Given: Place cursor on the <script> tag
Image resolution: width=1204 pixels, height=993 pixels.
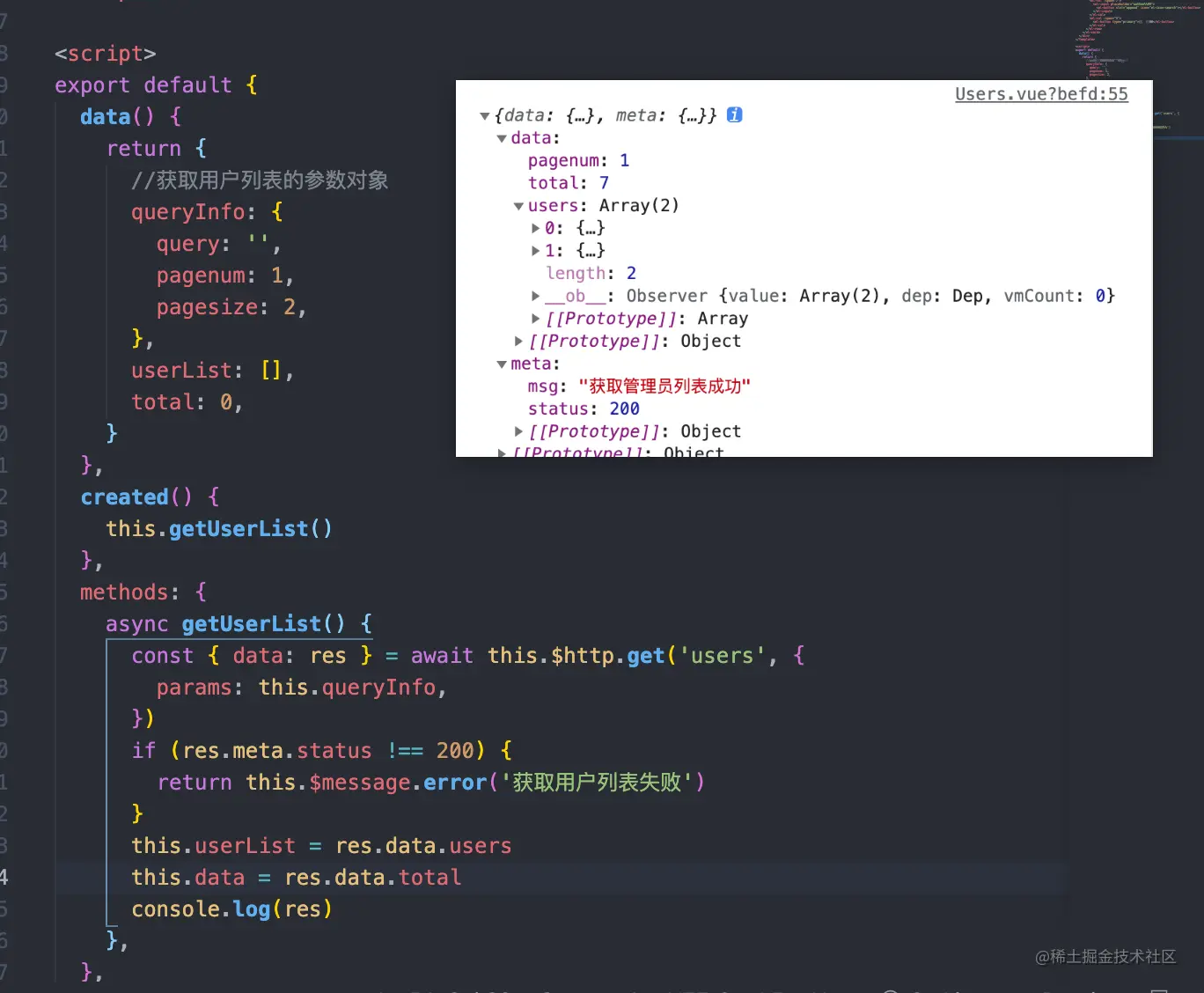Looking at the screenshot, I should pyautogui.click(x=106, y=54).
